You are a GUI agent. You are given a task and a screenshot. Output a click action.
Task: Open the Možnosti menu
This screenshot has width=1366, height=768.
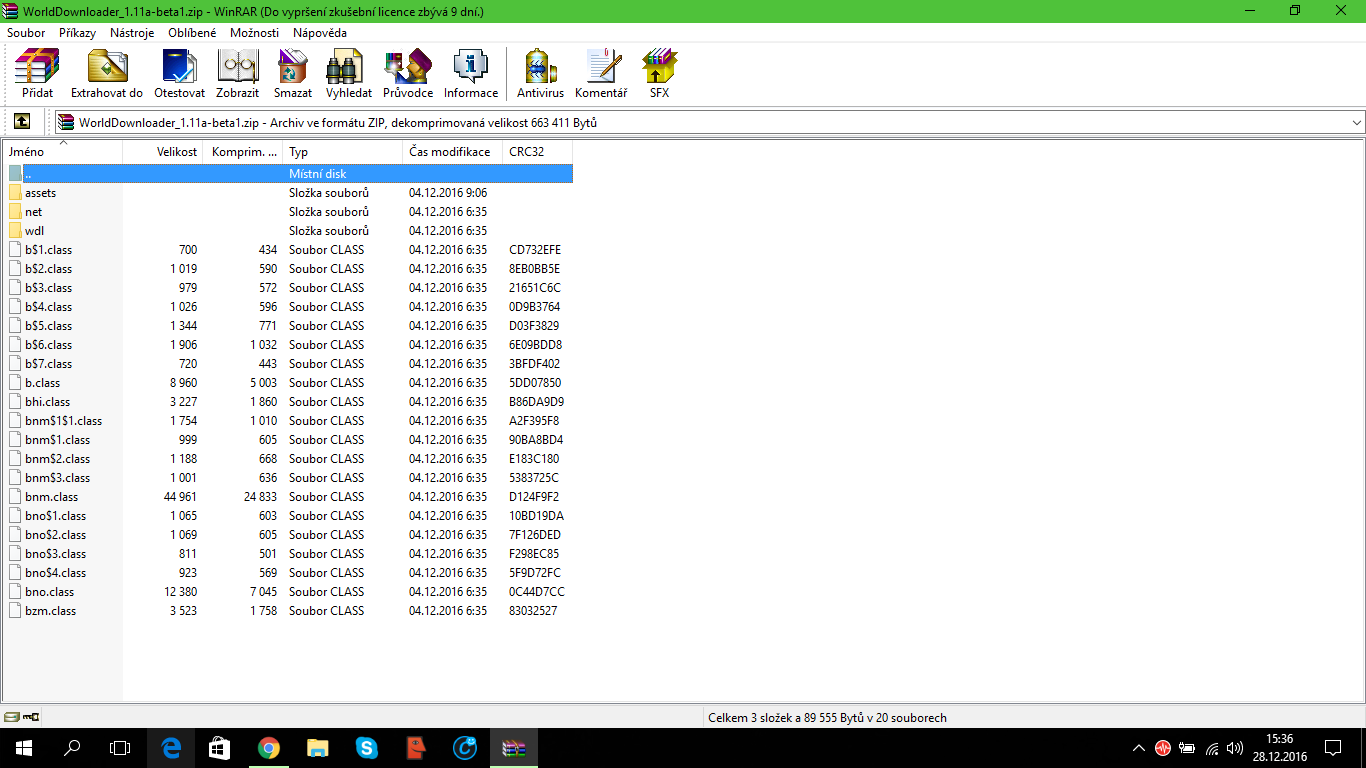click(254, 33)
